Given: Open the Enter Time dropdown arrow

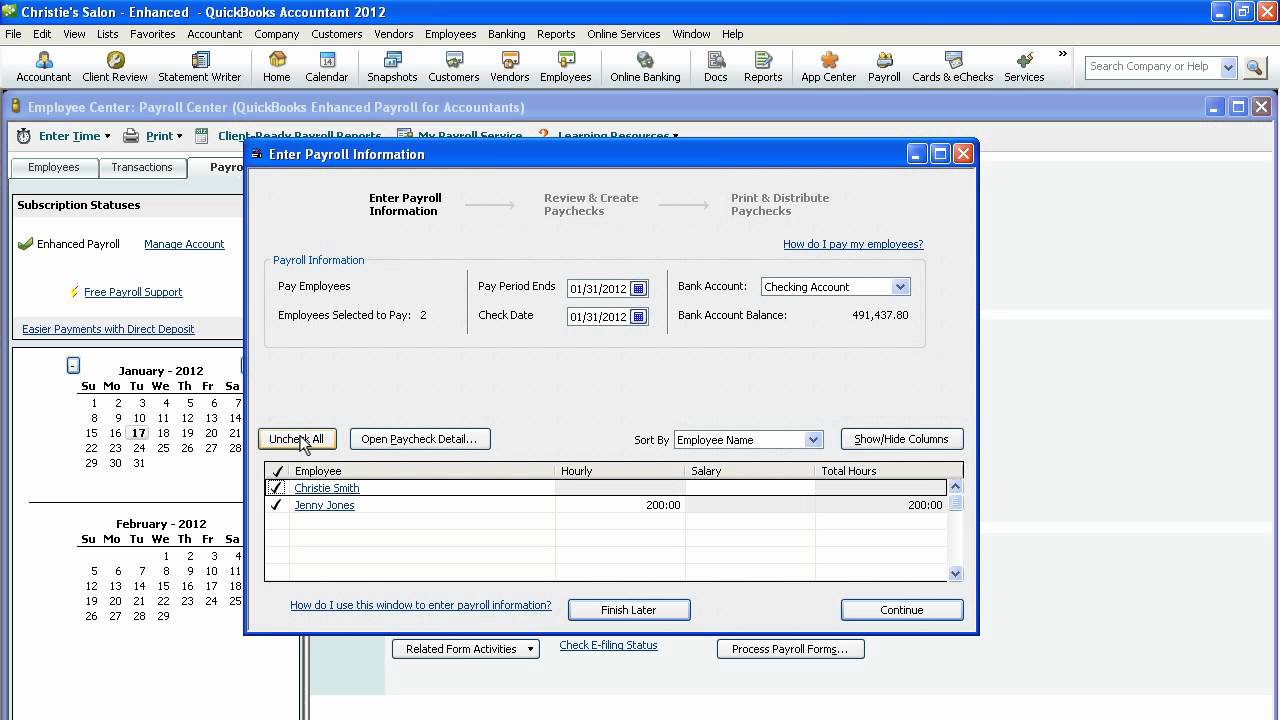Looking at the screenshot, I should pyautogui.click(x=107, y=137).
